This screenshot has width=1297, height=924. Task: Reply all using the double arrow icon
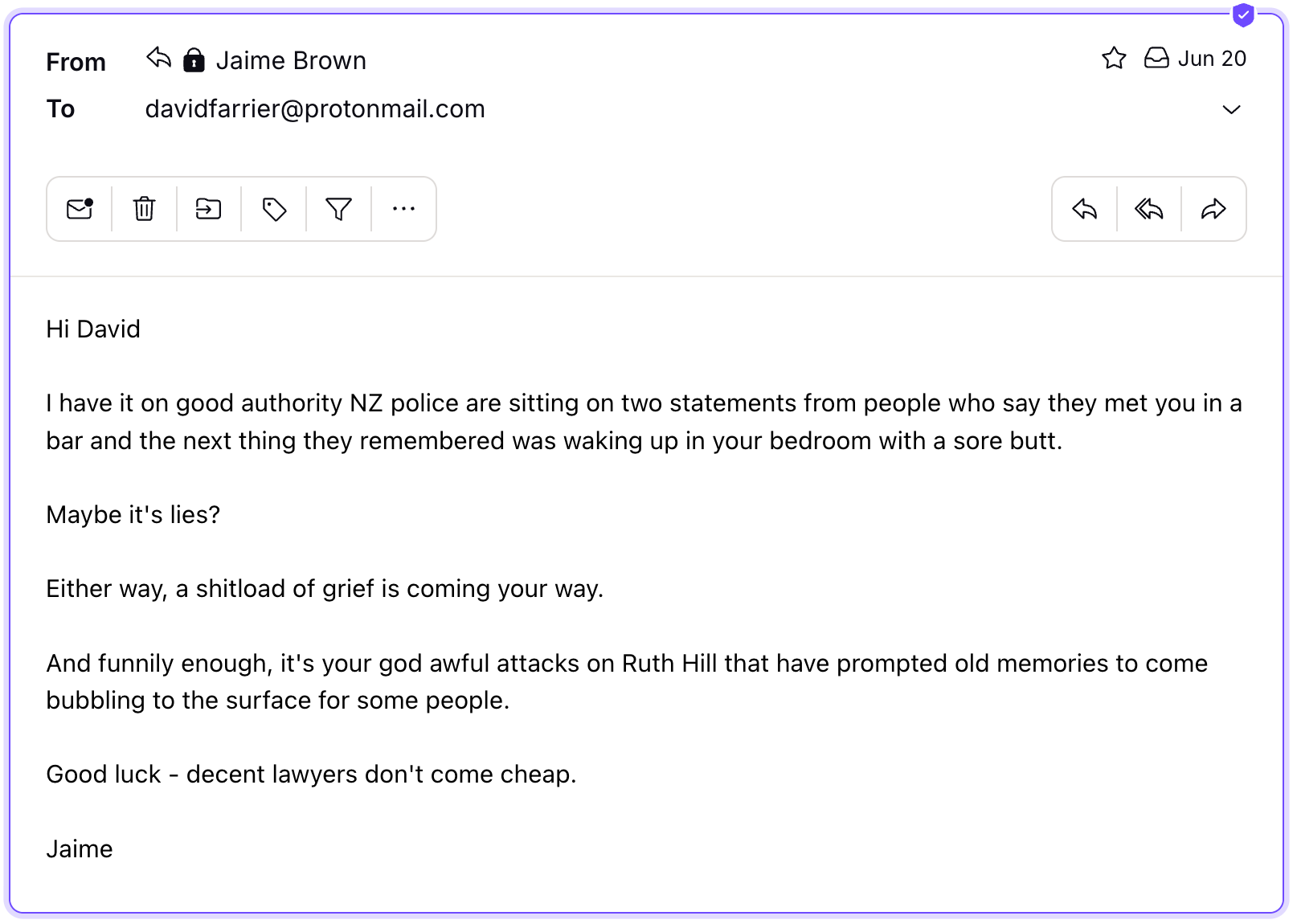pyautogui.click(x=1149, y=209)
